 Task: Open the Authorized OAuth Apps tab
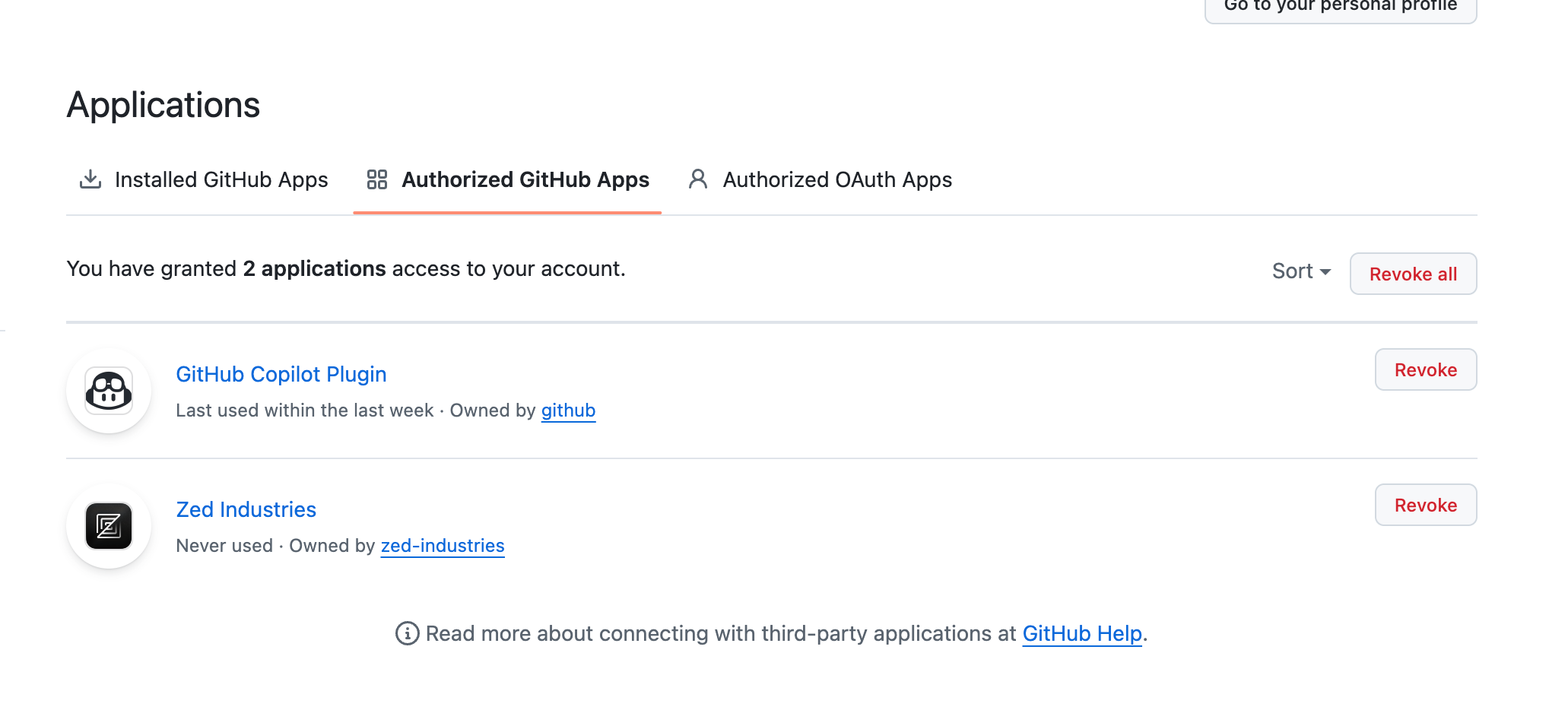pos(836,179)
